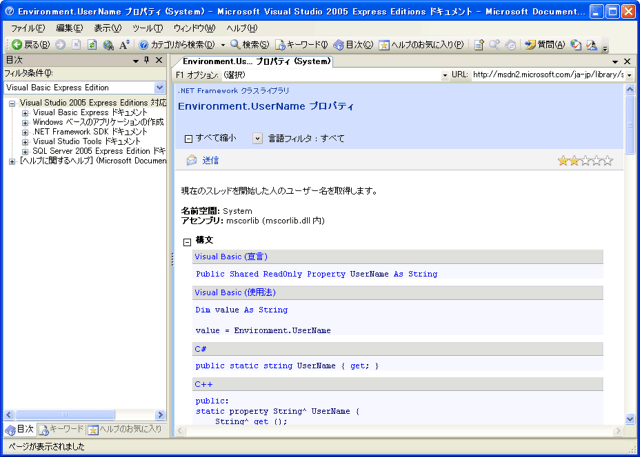
Task: Collapse the 構文 (syntax) section
Action: (x=187, y=242)
